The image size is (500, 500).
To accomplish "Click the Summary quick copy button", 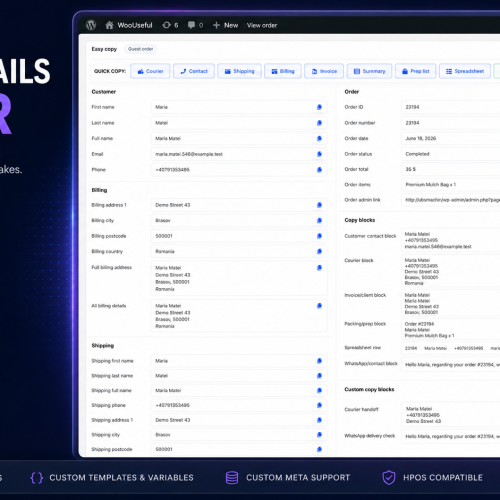I will tap(369, 71).
